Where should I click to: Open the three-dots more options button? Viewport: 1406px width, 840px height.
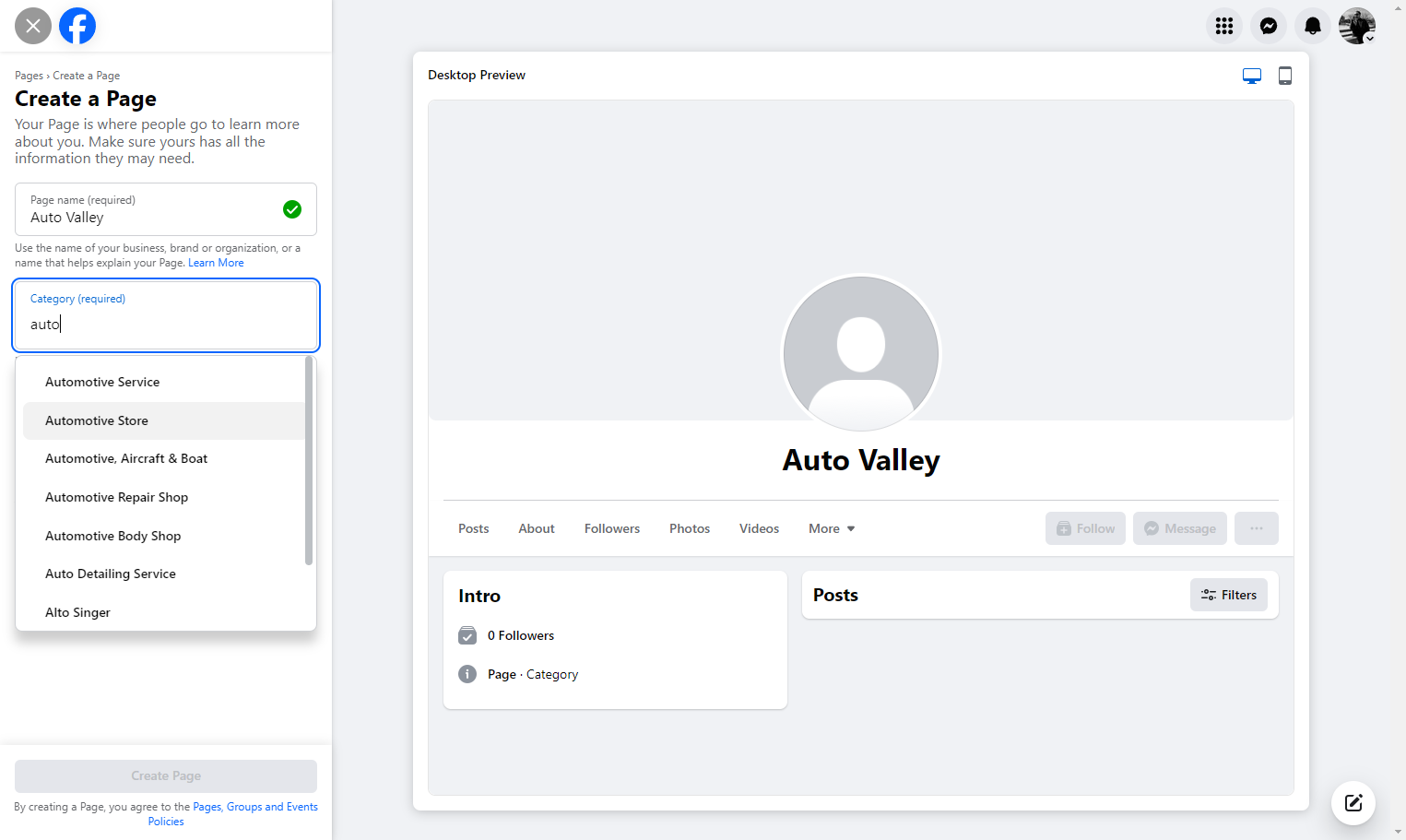[x=1257, y=528]
